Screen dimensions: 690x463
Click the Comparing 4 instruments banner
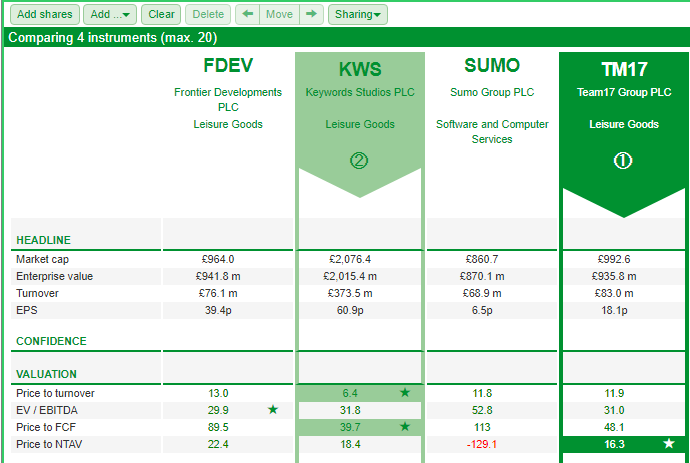tap(347, 37)
